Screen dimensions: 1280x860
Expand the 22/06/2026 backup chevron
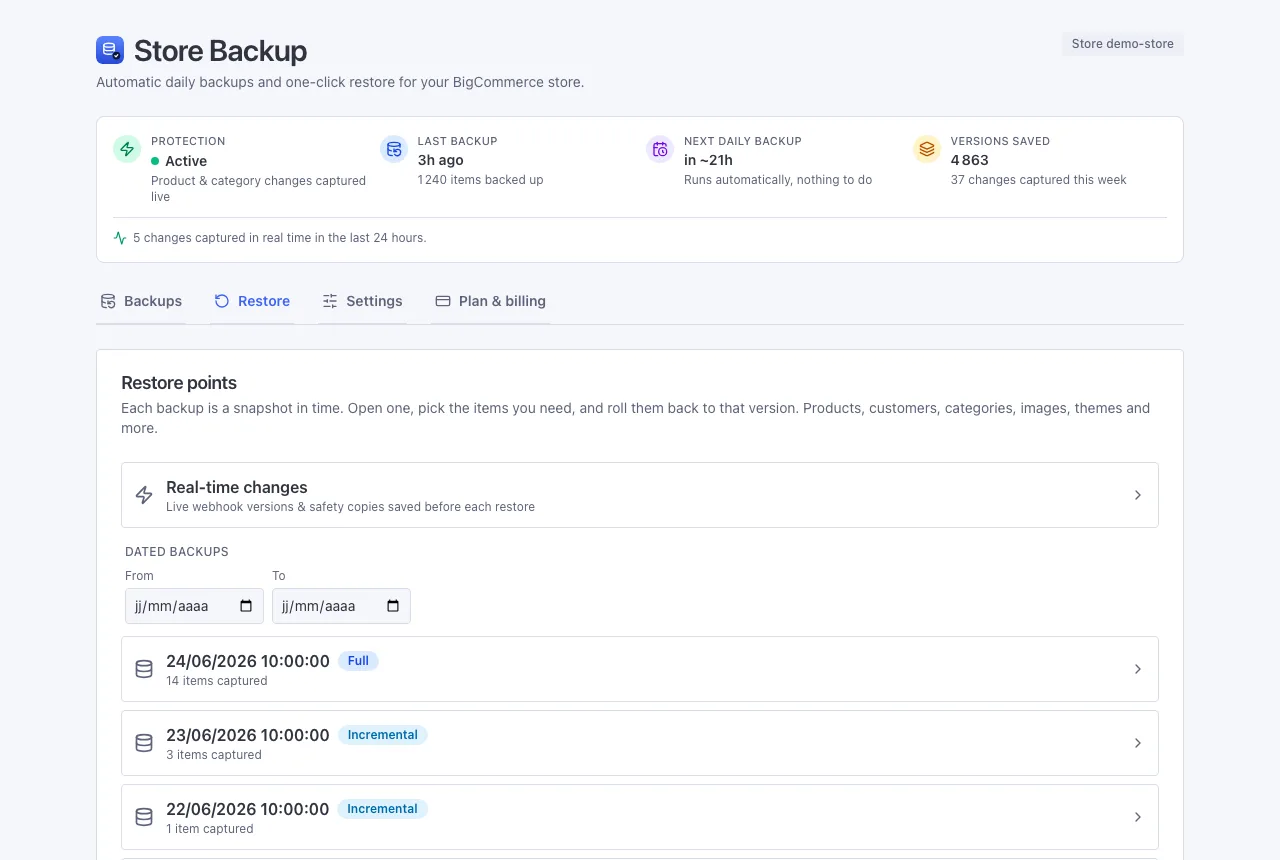[1138, 817]
